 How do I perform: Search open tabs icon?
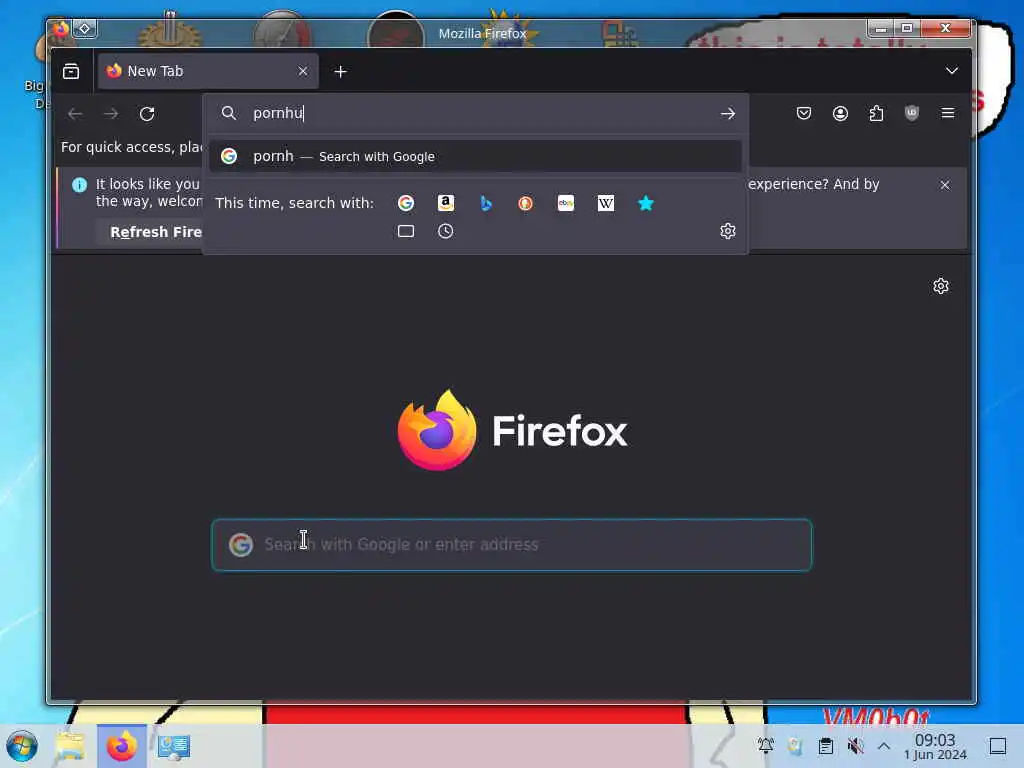[x=406, y=231]
